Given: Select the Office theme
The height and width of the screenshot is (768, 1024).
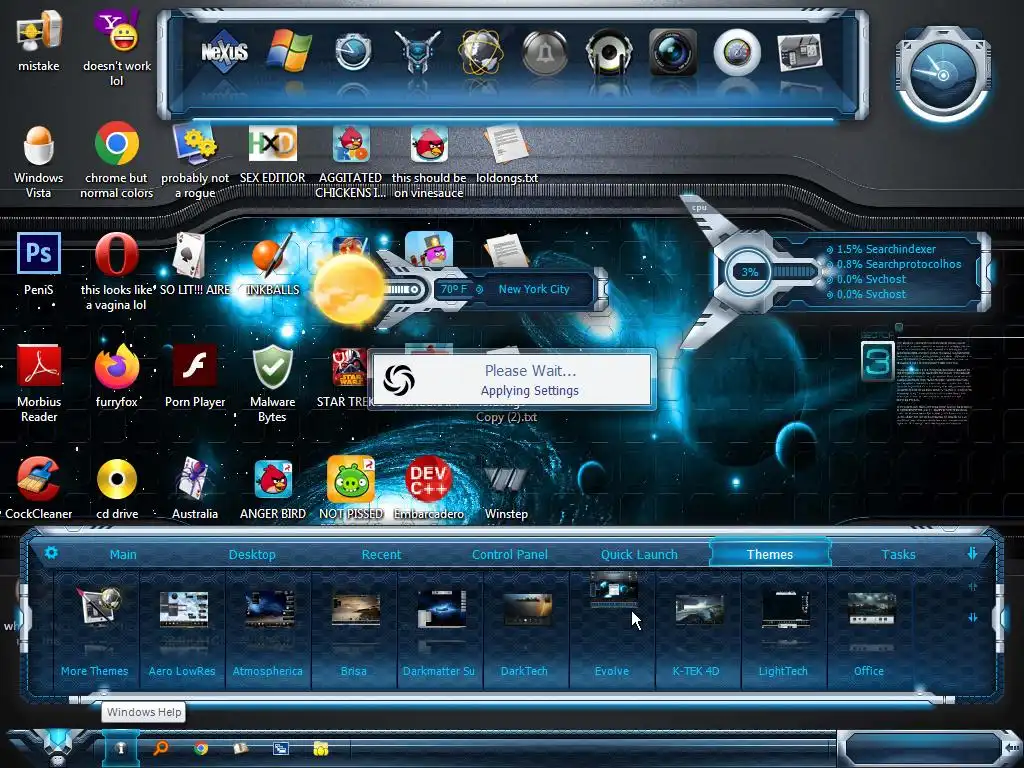Looking at the screenshot, I should (869, 630).
